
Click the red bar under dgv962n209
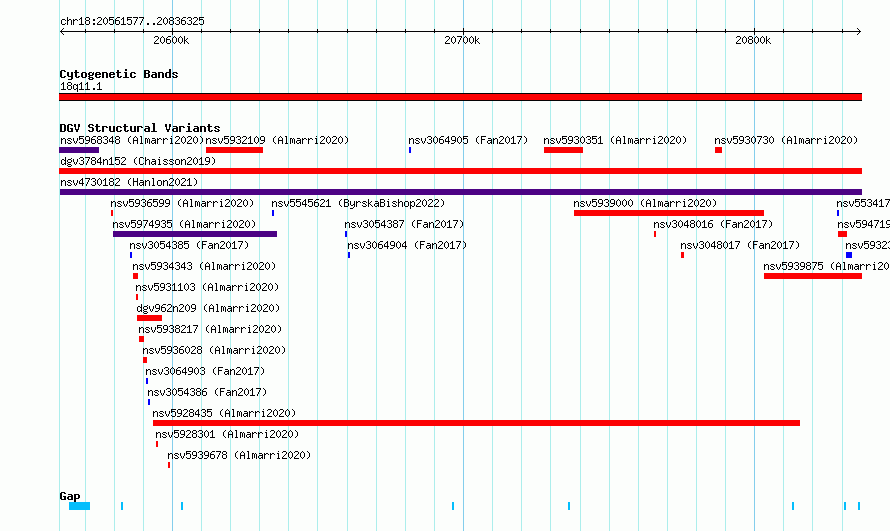tap(149, 318)
